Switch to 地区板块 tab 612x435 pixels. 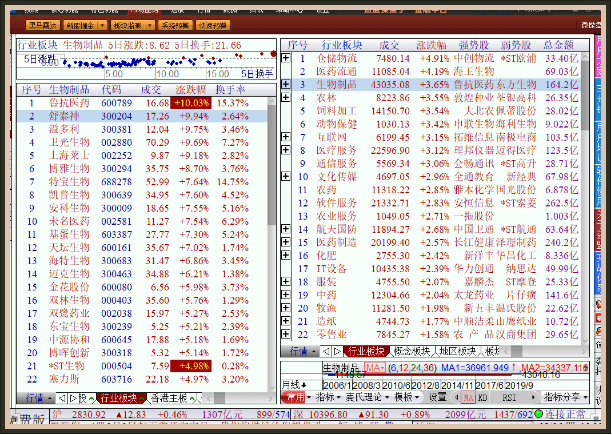[457, 352]
